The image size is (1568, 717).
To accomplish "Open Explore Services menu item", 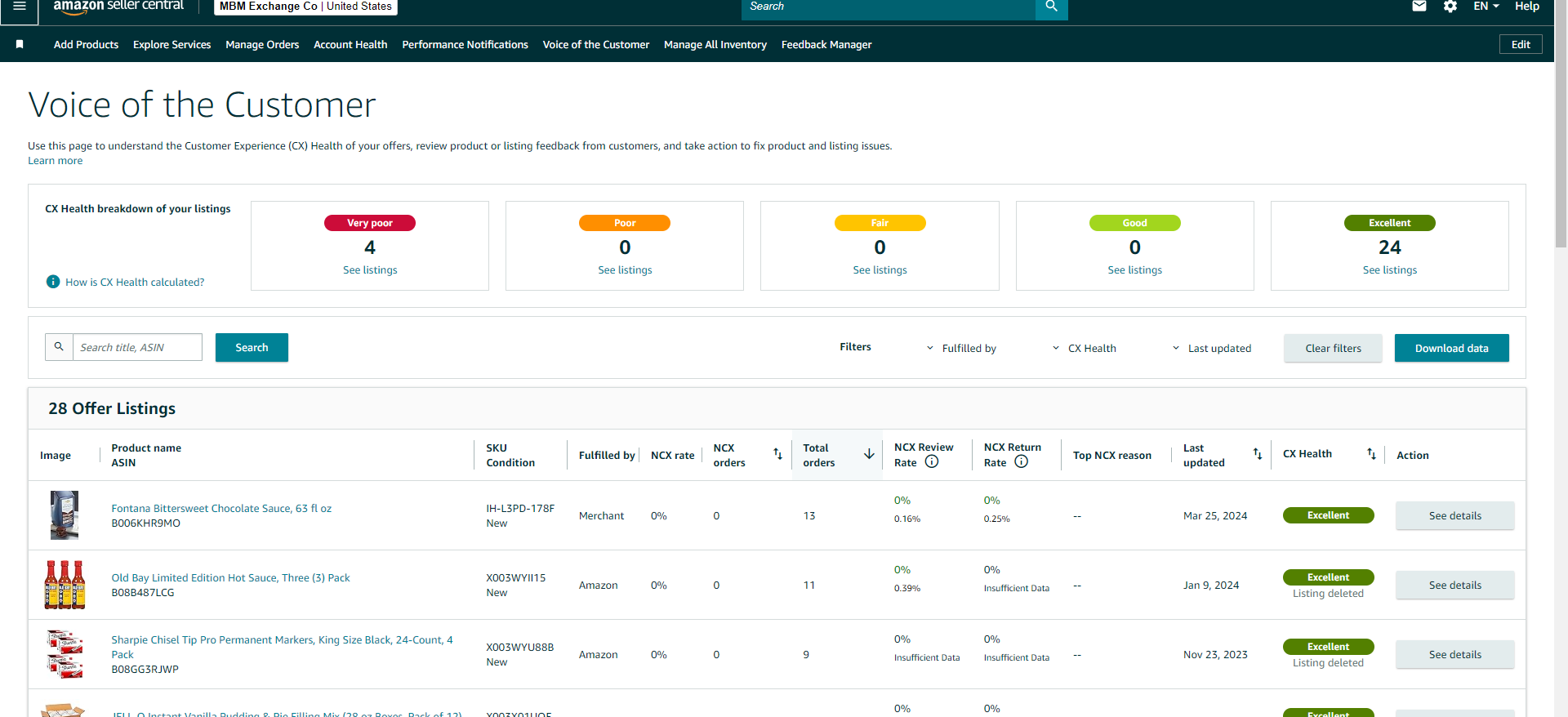I will (171, 44).
